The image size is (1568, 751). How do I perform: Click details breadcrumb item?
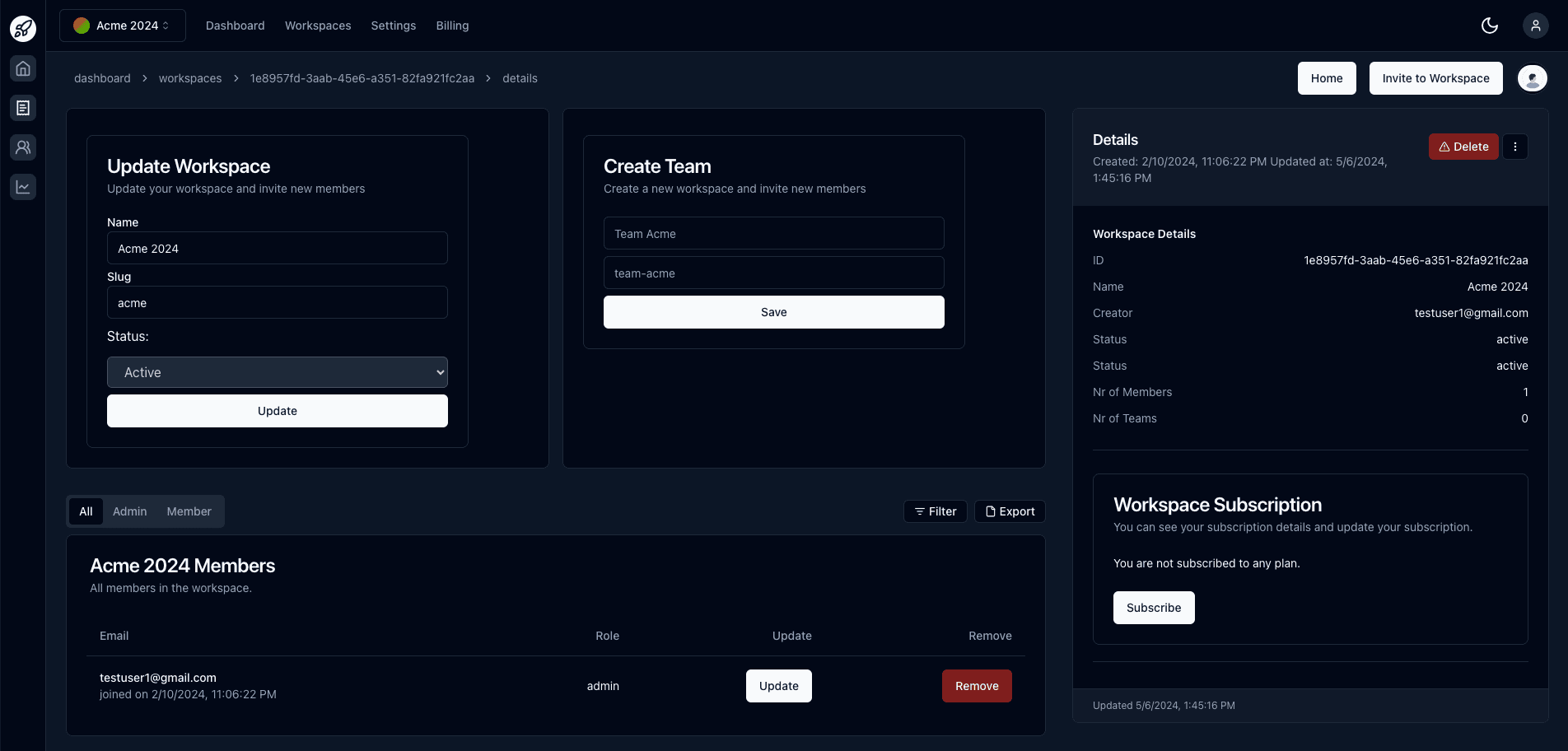point(520,78)
